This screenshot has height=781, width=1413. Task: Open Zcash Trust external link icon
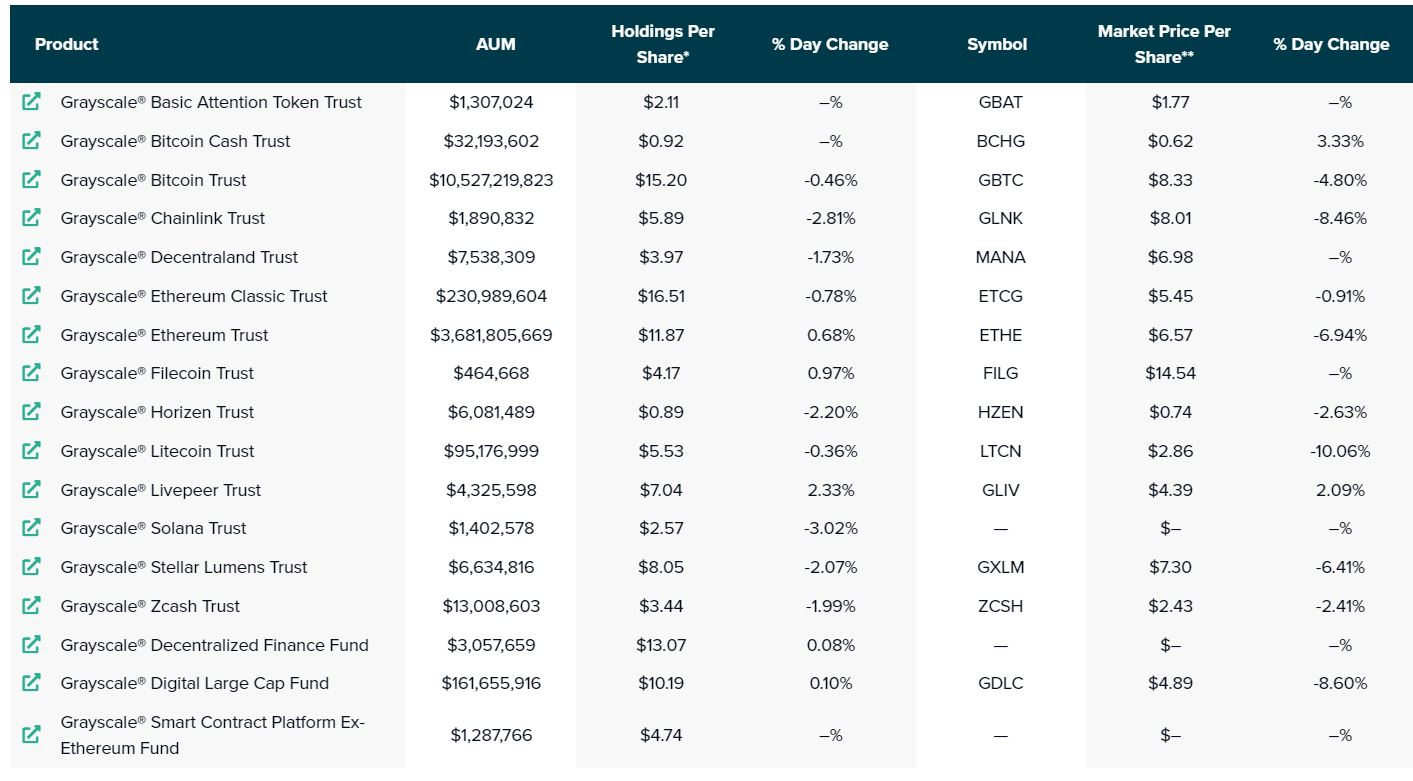coord(31,606)
